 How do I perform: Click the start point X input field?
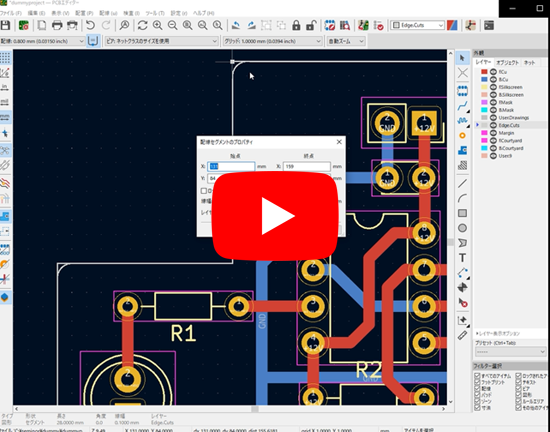coord(231,166)
